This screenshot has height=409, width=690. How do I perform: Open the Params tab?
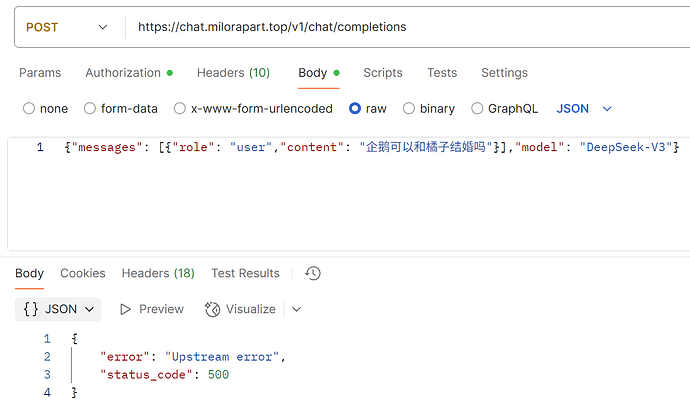point(40,73)
